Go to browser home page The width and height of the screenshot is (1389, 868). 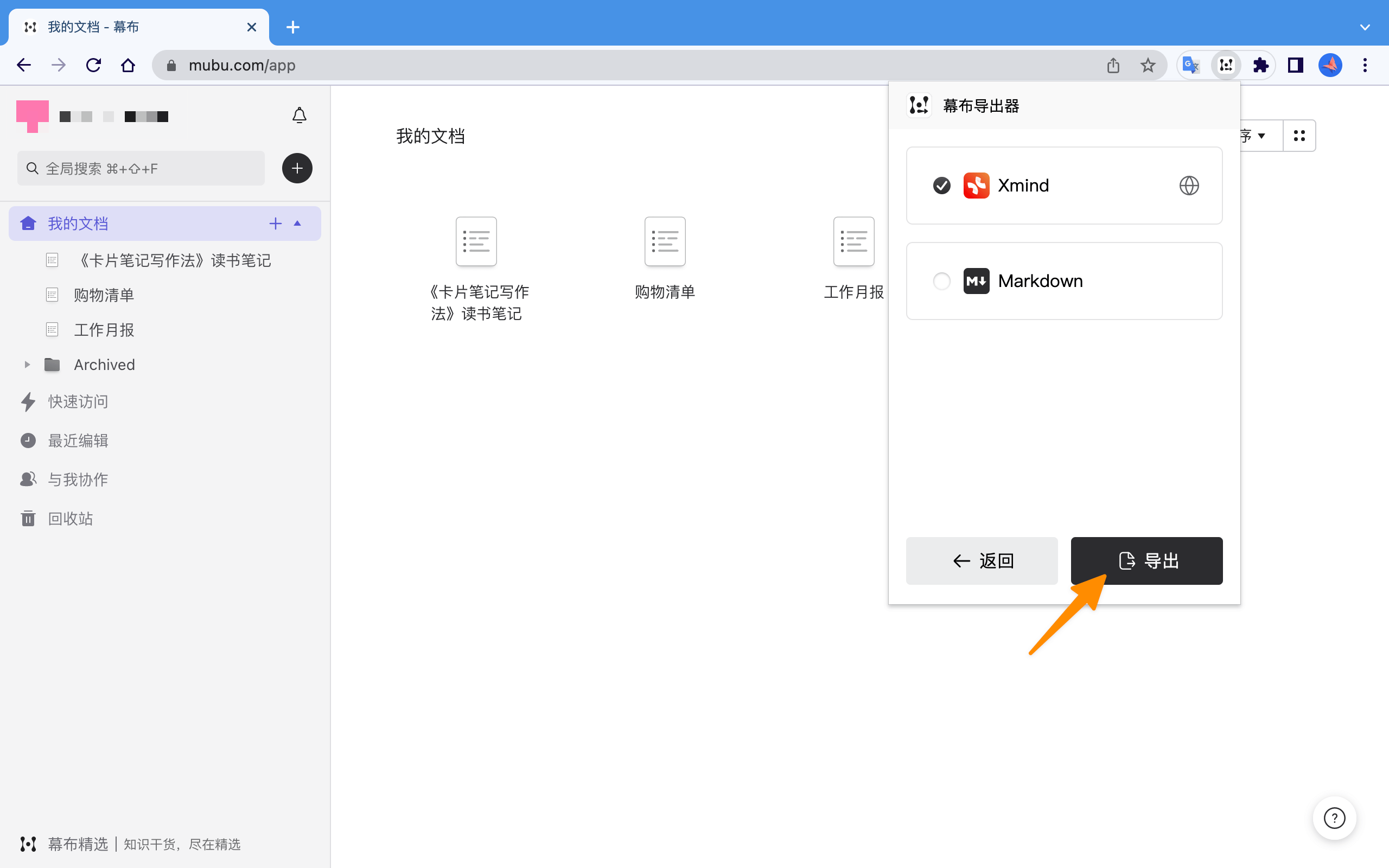point(128,65)
